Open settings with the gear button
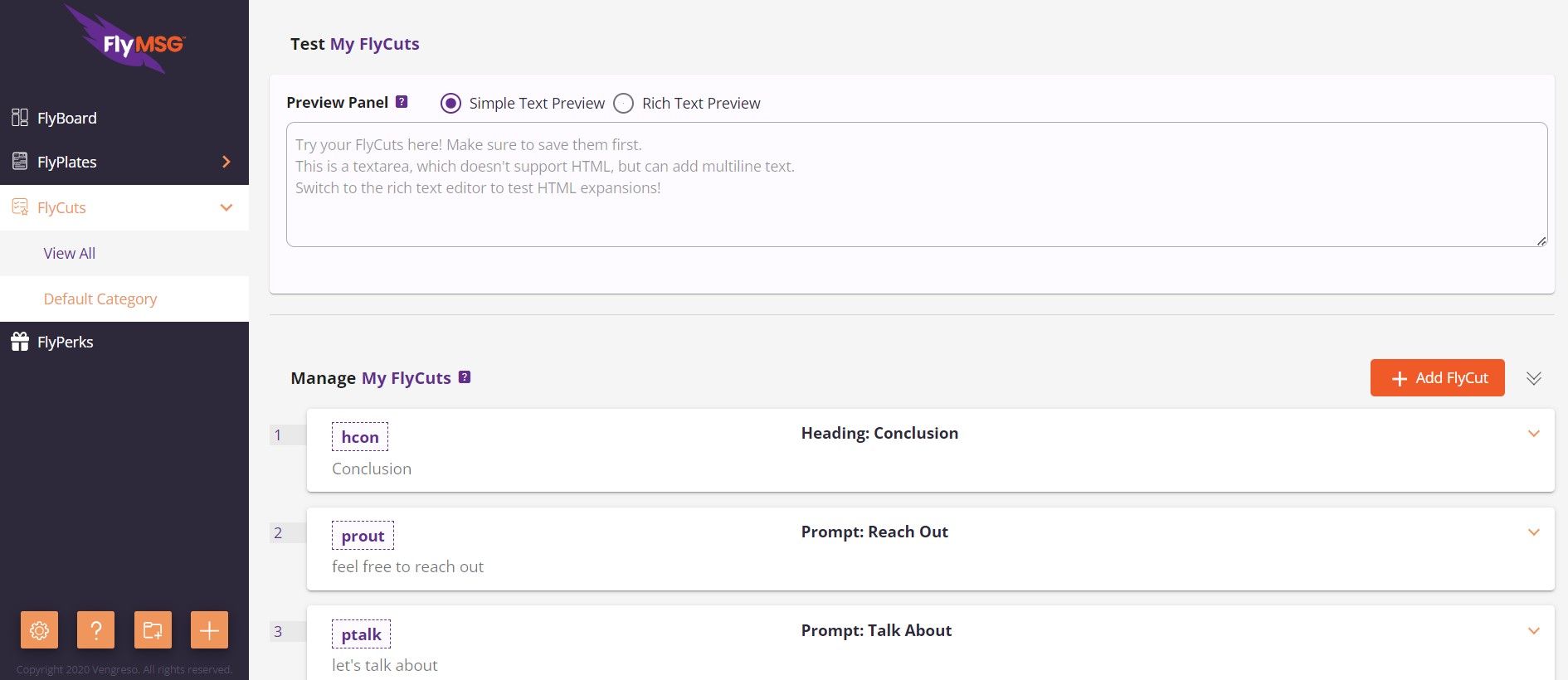This screenshot has width=1568, height=680. coord(39,630)
